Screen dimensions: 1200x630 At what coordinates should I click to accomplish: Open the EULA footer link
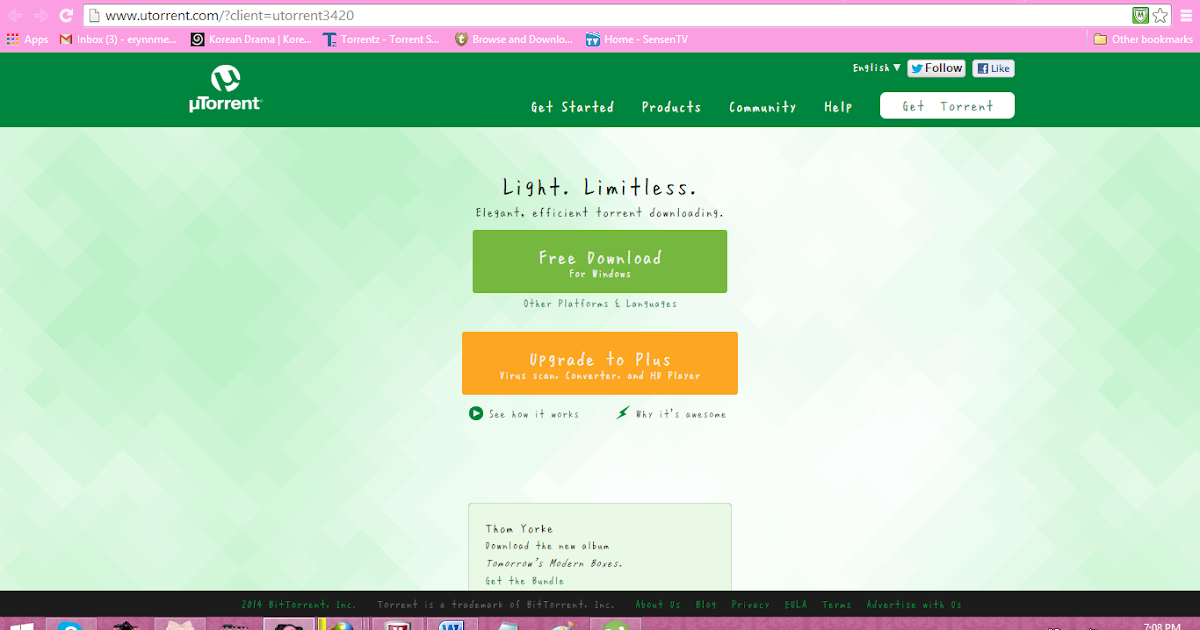796,605
